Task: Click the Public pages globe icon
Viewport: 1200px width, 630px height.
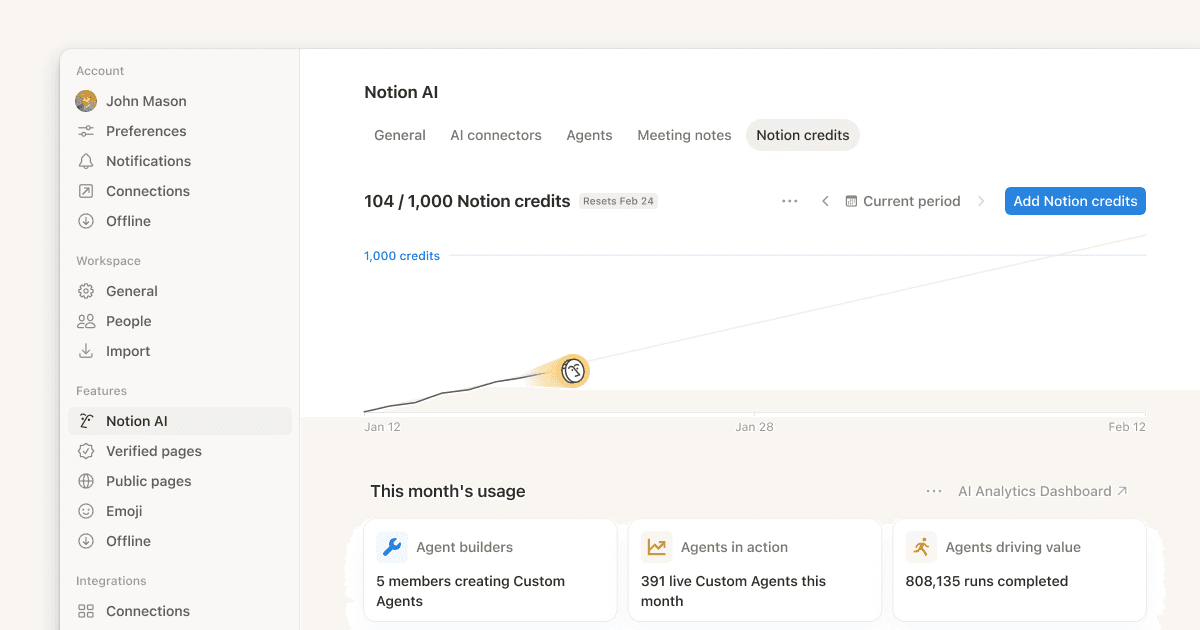Action: pyautogui.click(x=86, y=481)
